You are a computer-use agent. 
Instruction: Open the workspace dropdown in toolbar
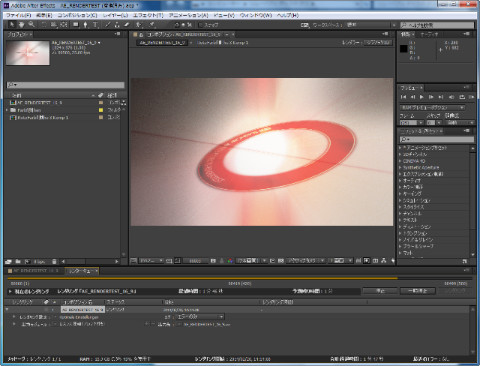coord(370,25)
